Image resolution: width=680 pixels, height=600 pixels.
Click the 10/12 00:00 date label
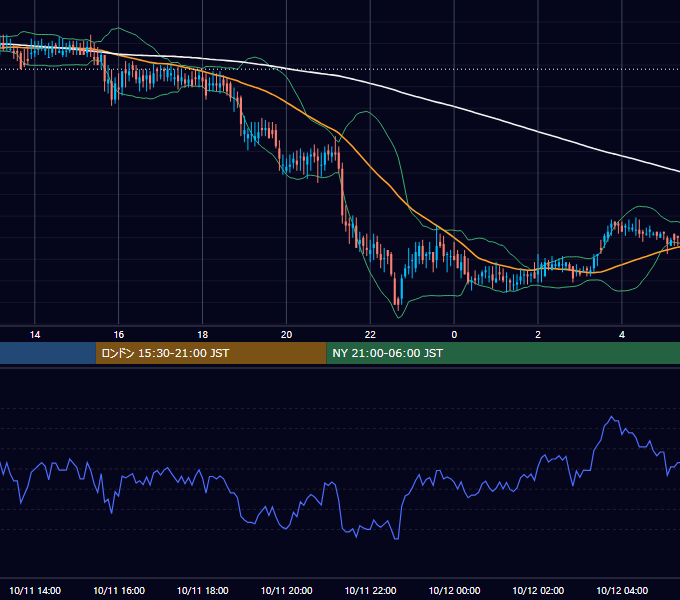coord(454,590)
